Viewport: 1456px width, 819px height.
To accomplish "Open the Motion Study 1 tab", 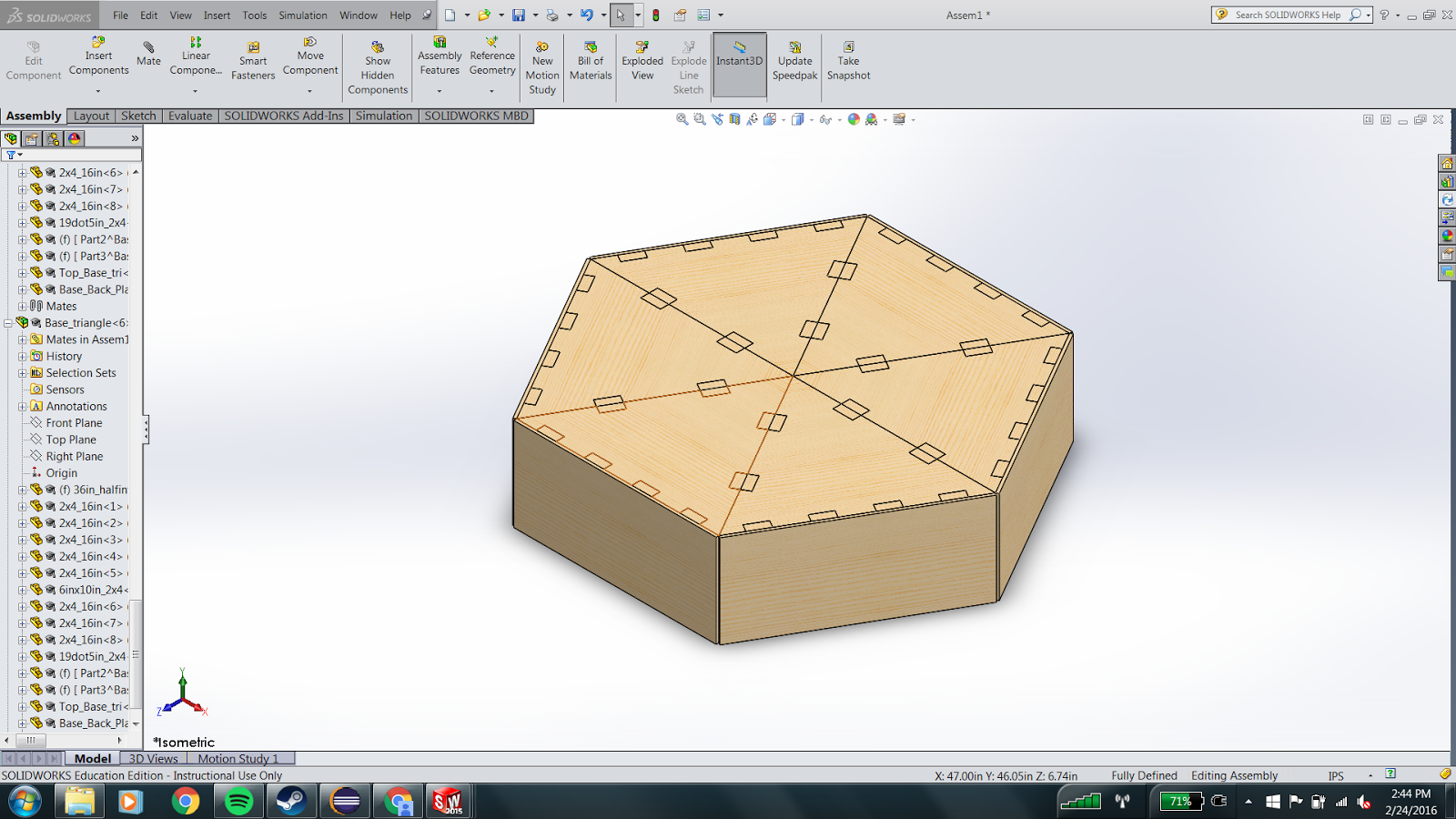I will pyautogui.click(x=240, y=758).
